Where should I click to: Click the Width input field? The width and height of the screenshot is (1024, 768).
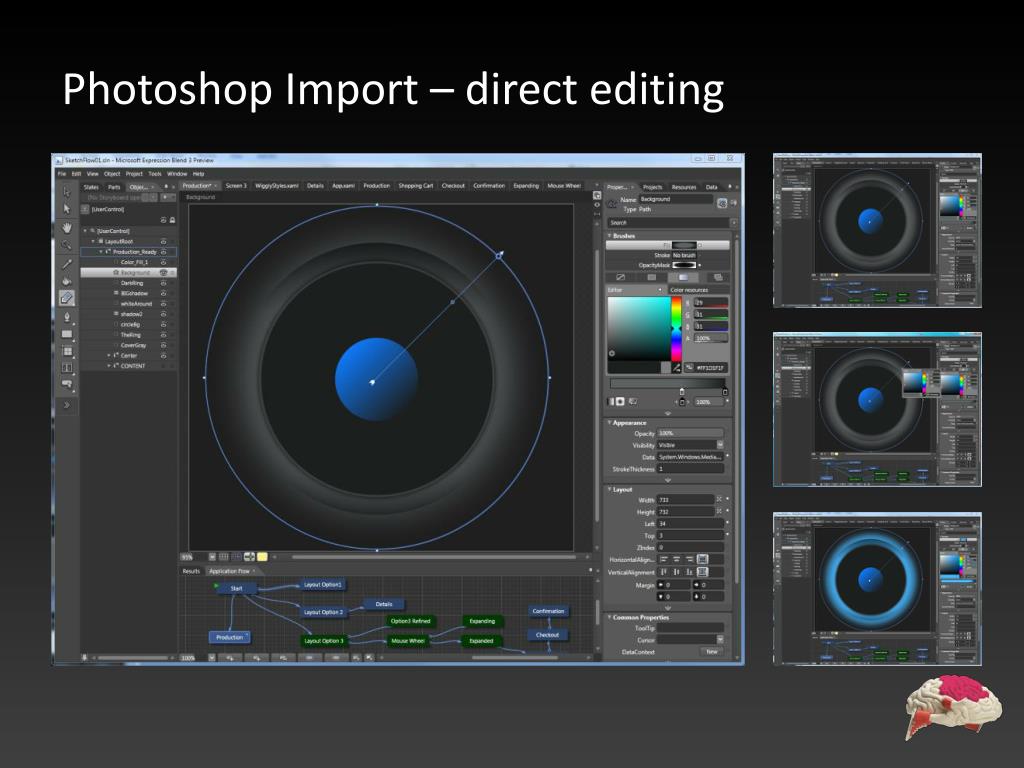pyautogui.click(x=686, y=500)
